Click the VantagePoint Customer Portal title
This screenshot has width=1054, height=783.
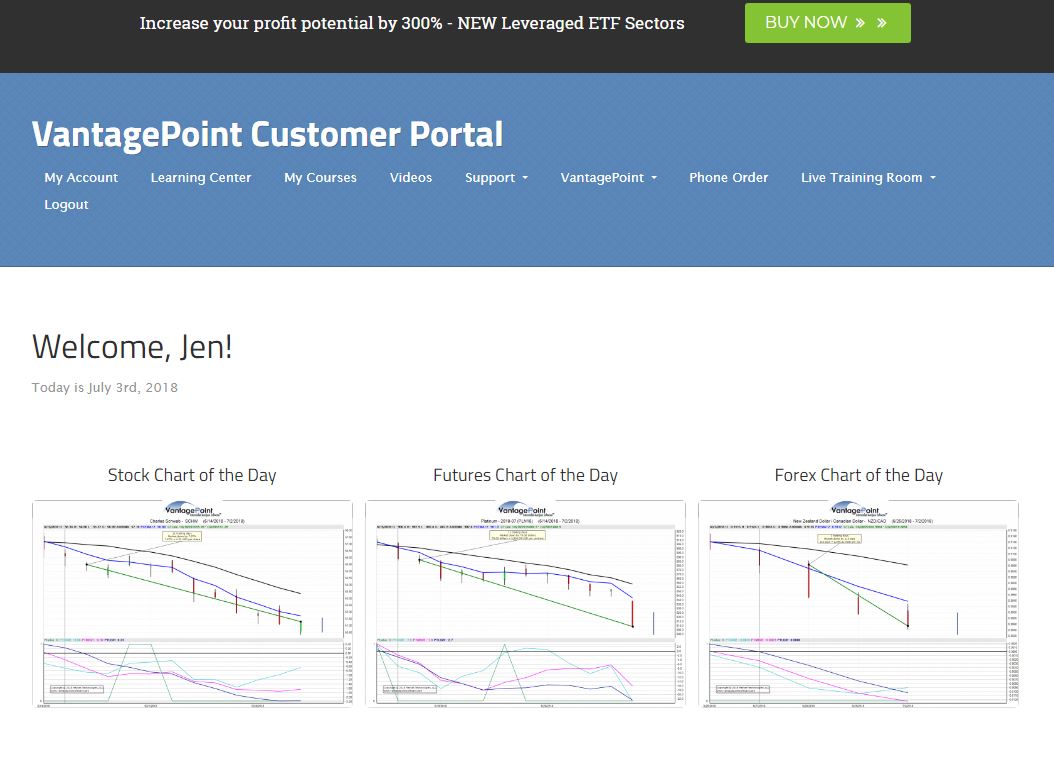(x=267, y=133)
